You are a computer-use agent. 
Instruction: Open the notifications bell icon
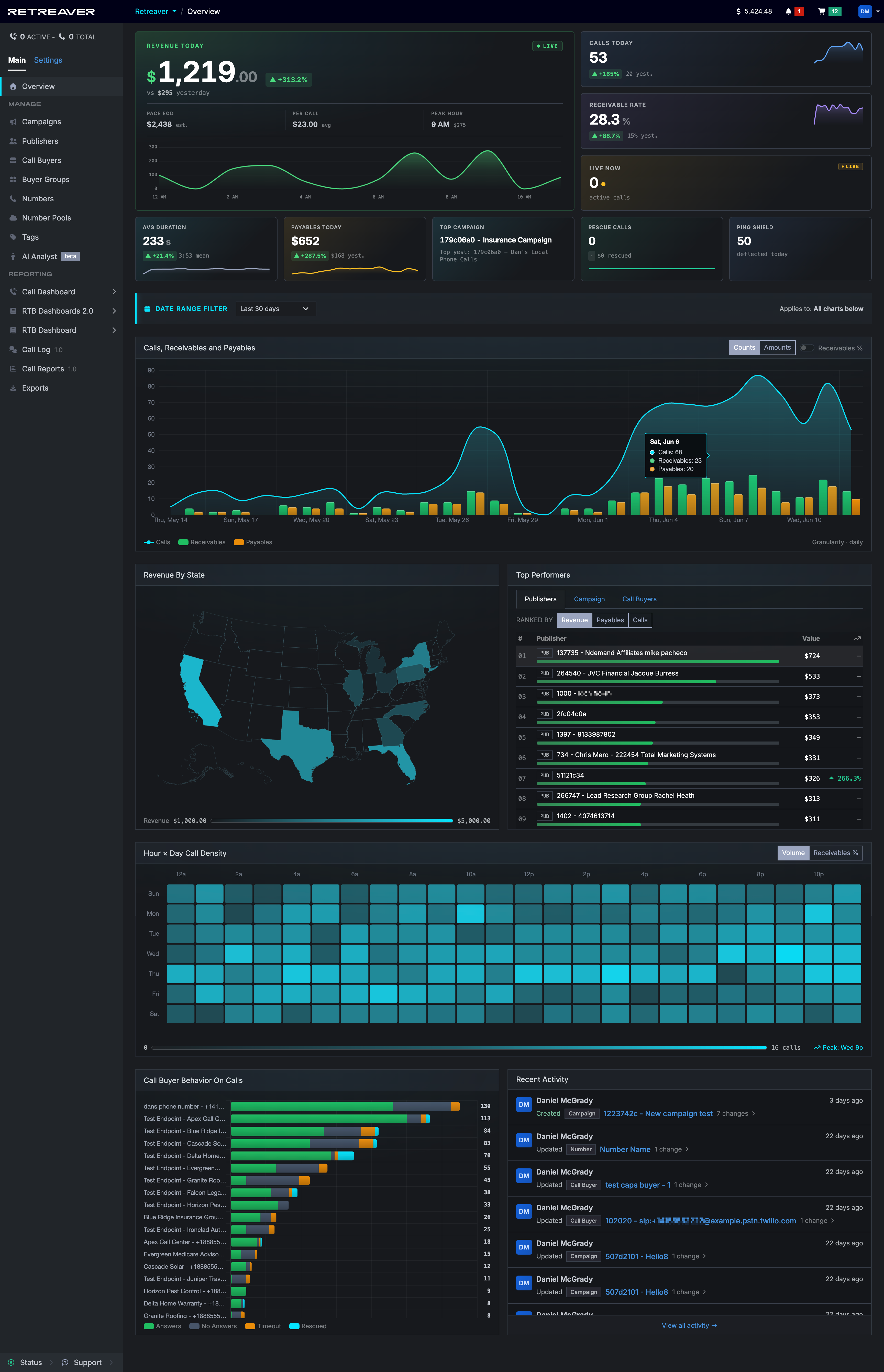pyautogui.click(x=788, y=12)
